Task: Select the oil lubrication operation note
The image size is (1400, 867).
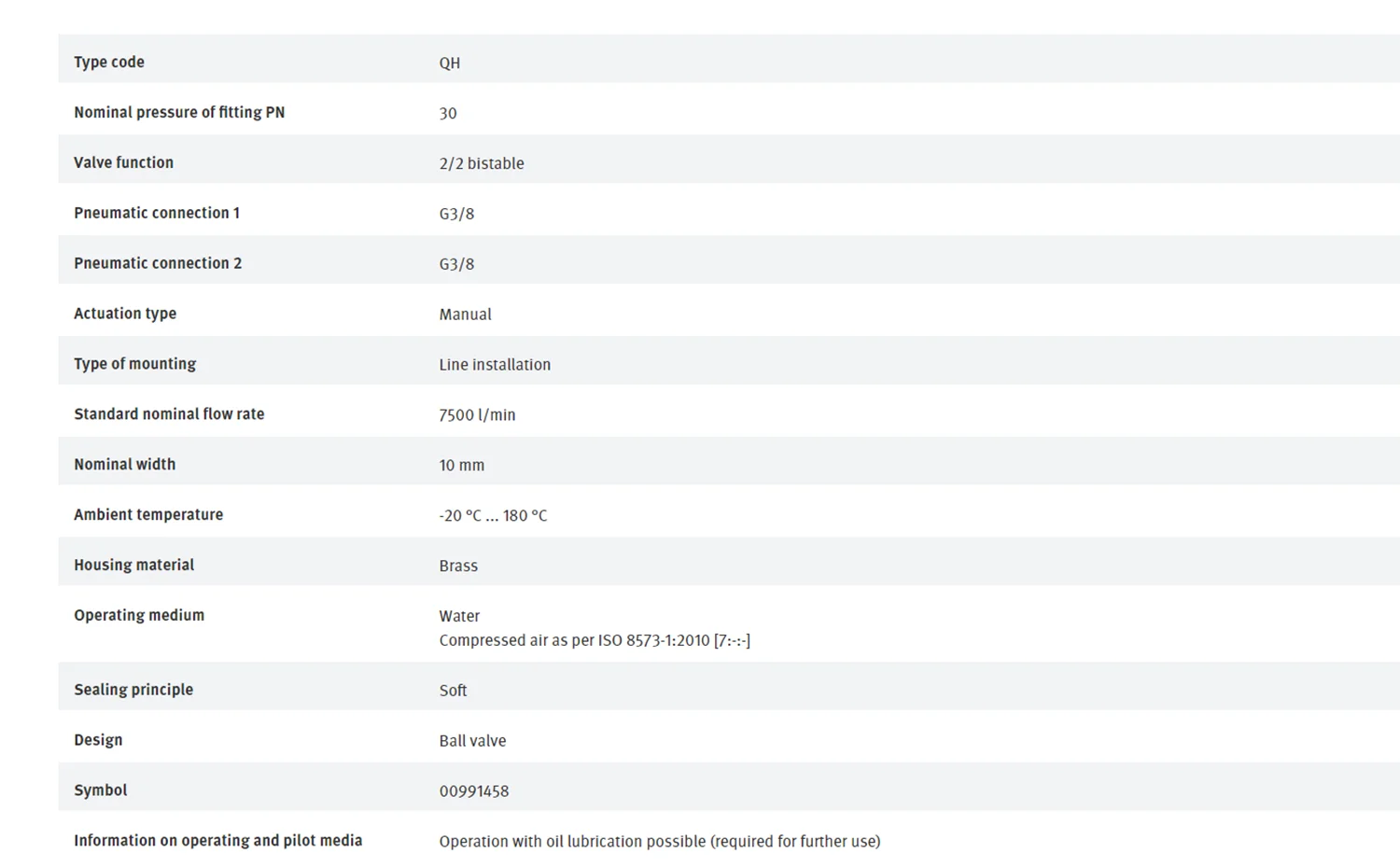Action: pos(660,842)
